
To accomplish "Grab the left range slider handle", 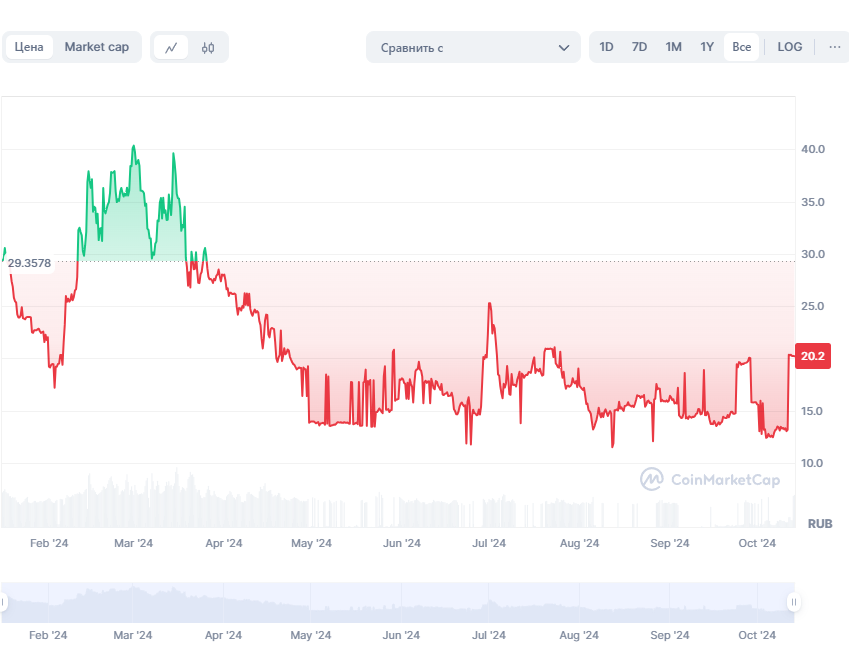I will (4, 602).
